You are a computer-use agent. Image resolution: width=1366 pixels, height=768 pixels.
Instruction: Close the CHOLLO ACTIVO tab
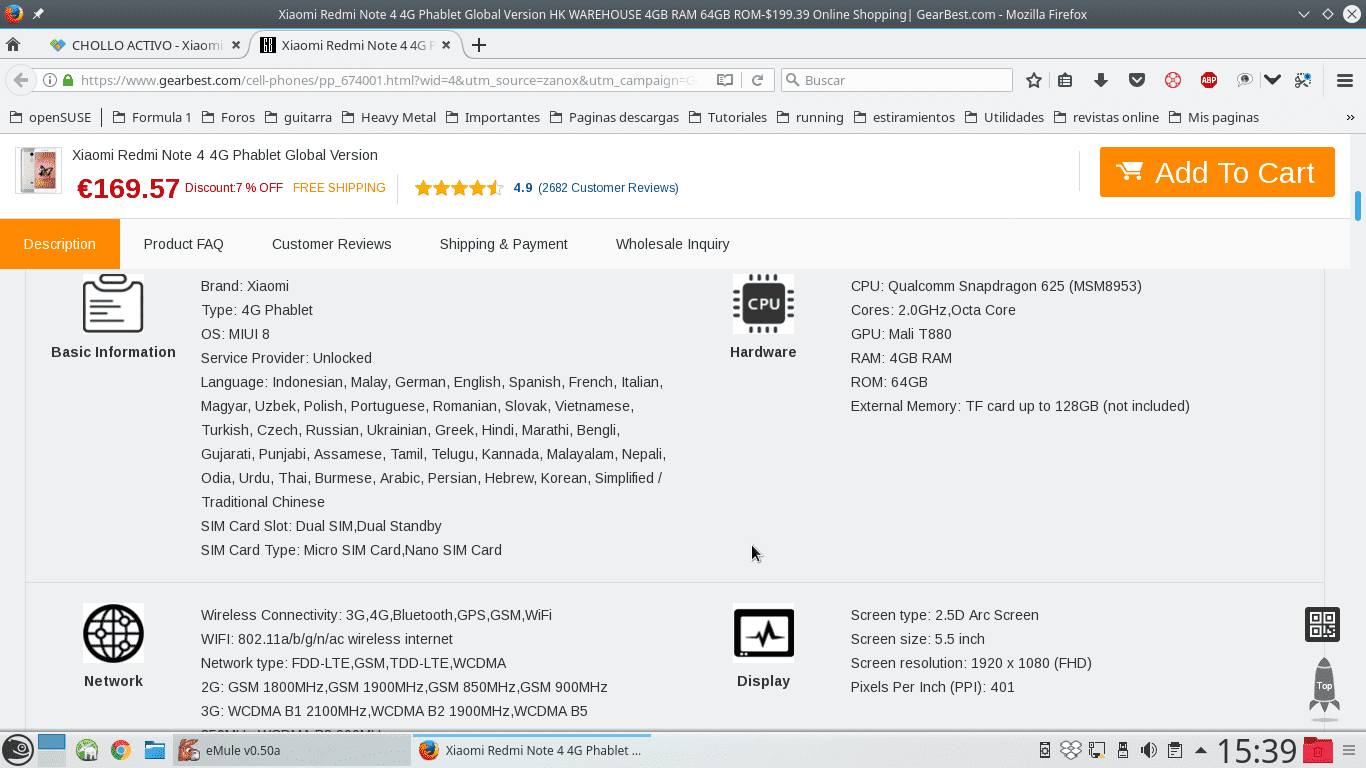(236, 45)
